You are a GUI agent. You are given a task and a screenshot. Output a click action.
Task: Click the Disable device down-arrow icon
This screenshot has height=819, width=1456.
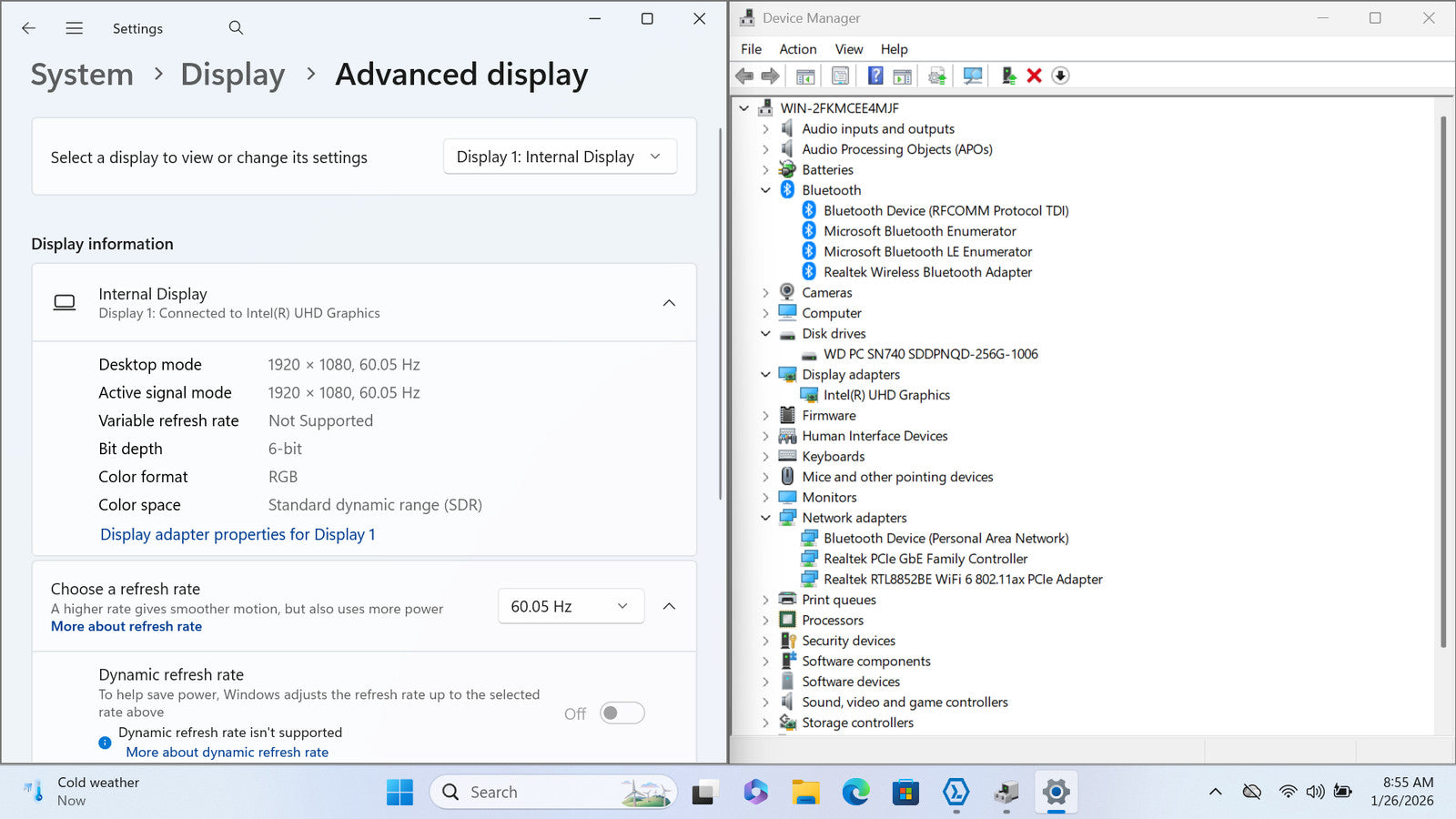tap(1060, 76)
